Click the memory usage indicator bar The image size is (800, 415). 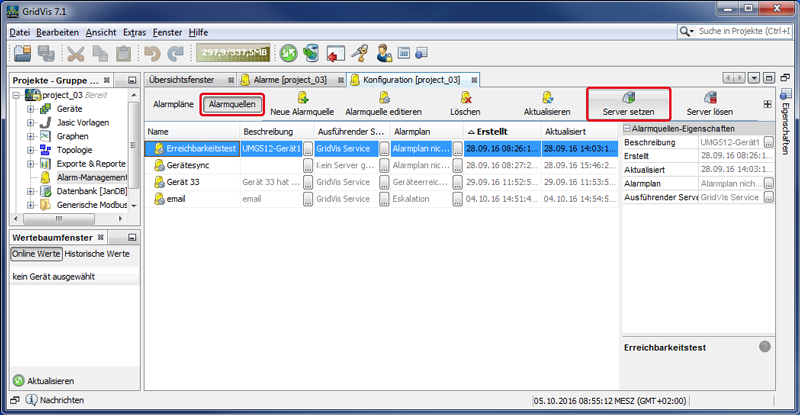[x=233, y=53]
